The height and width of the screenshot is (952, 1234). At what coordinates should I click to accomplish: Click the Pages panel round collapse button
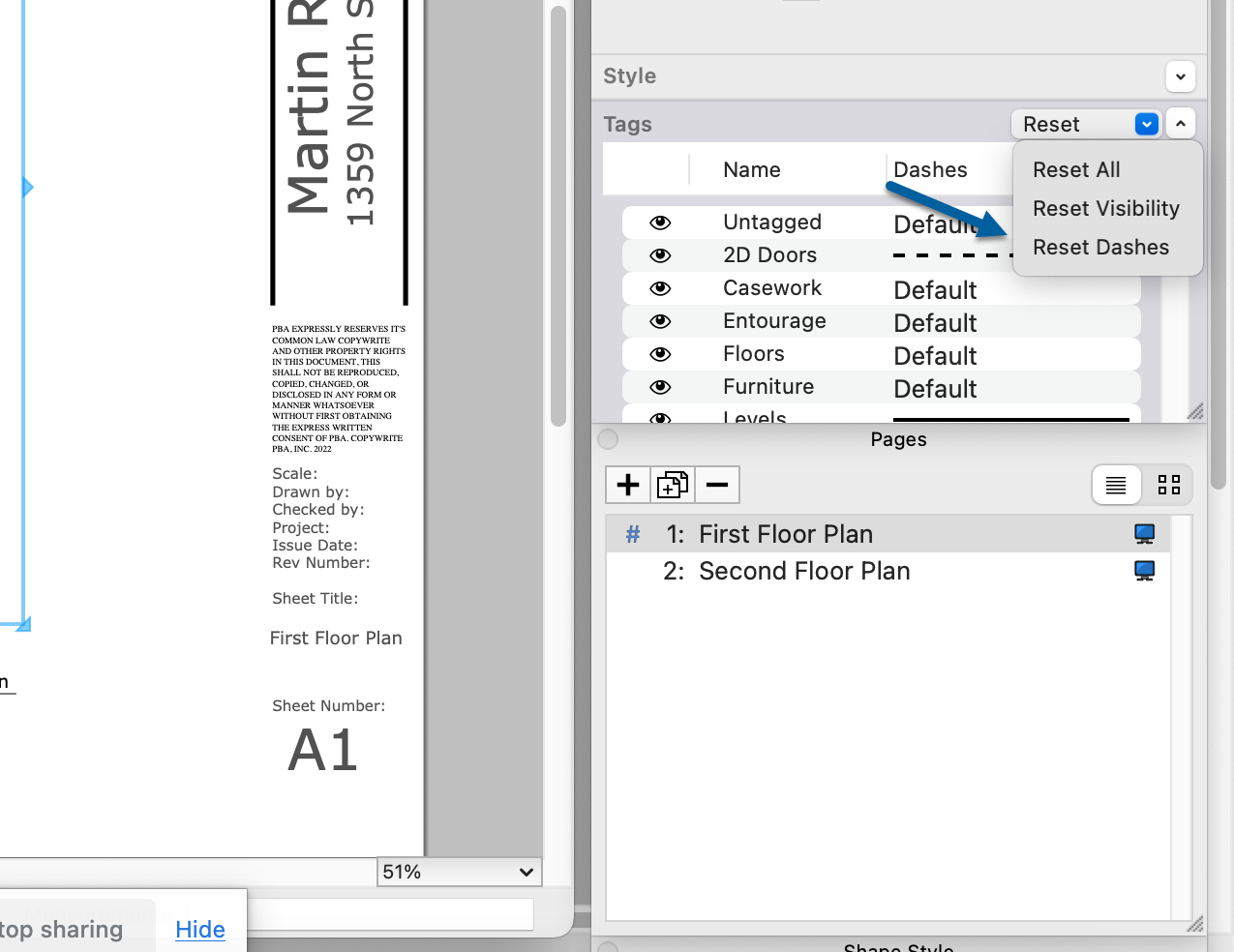(x=608, y=439)
